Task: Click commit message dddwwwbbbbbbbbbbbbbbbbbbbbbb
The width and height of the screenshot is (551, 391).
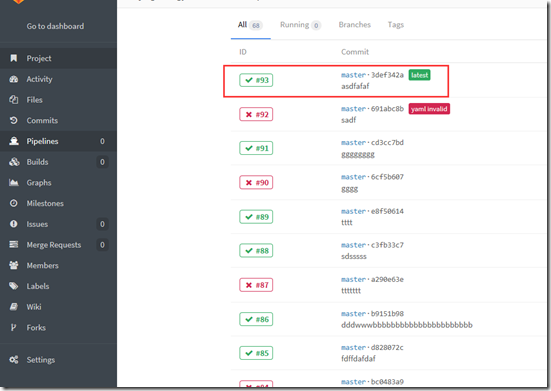Action: [x=407, y=325]
